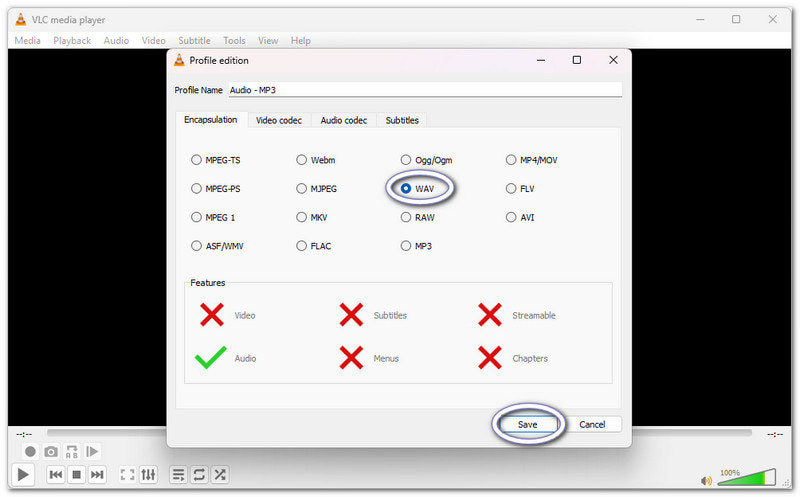Open the Playback menu
The image size is (800, 497).
[72, 40]
